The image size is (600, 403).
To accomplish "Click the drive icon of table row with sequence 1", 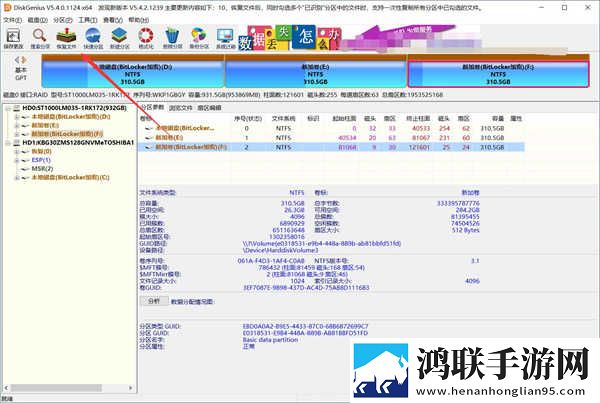I will coord(150,138).
